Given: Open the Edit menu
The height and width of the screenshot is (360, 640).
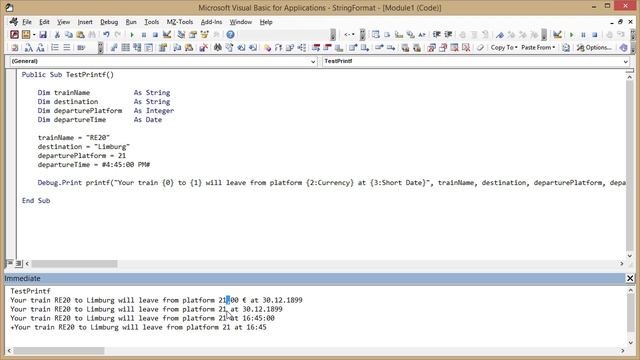Looking at the screenshot, I should tap(44, 22).
